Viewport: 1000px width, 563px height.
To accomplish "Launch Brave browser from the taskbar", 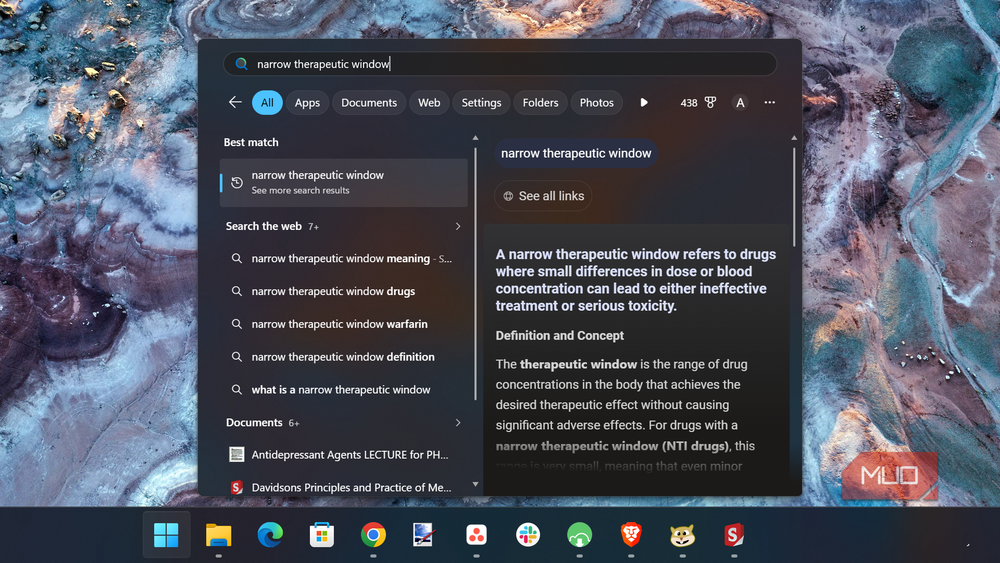I will (631, 535).
